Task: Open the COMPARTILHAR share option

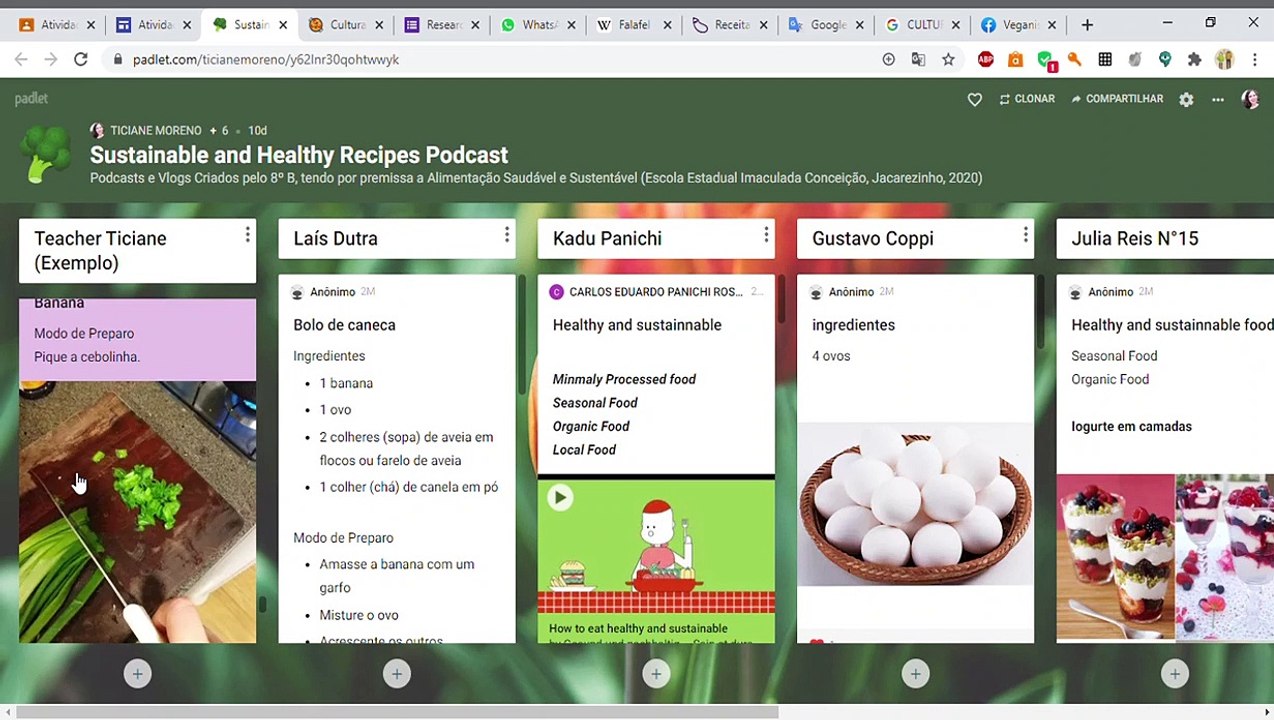Action: (x=1117, y=99)
